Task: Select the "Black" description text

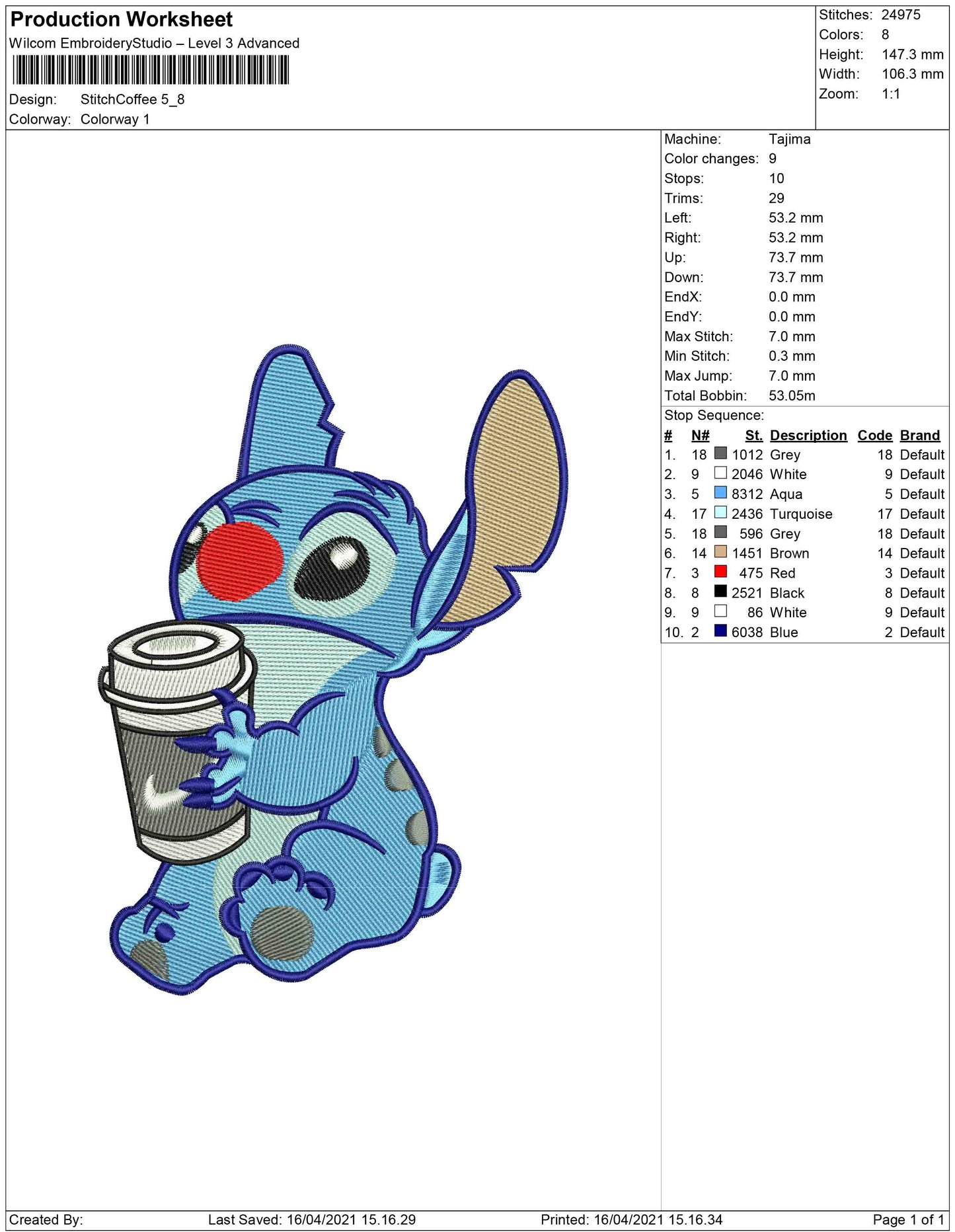Action: click(788, 594)
